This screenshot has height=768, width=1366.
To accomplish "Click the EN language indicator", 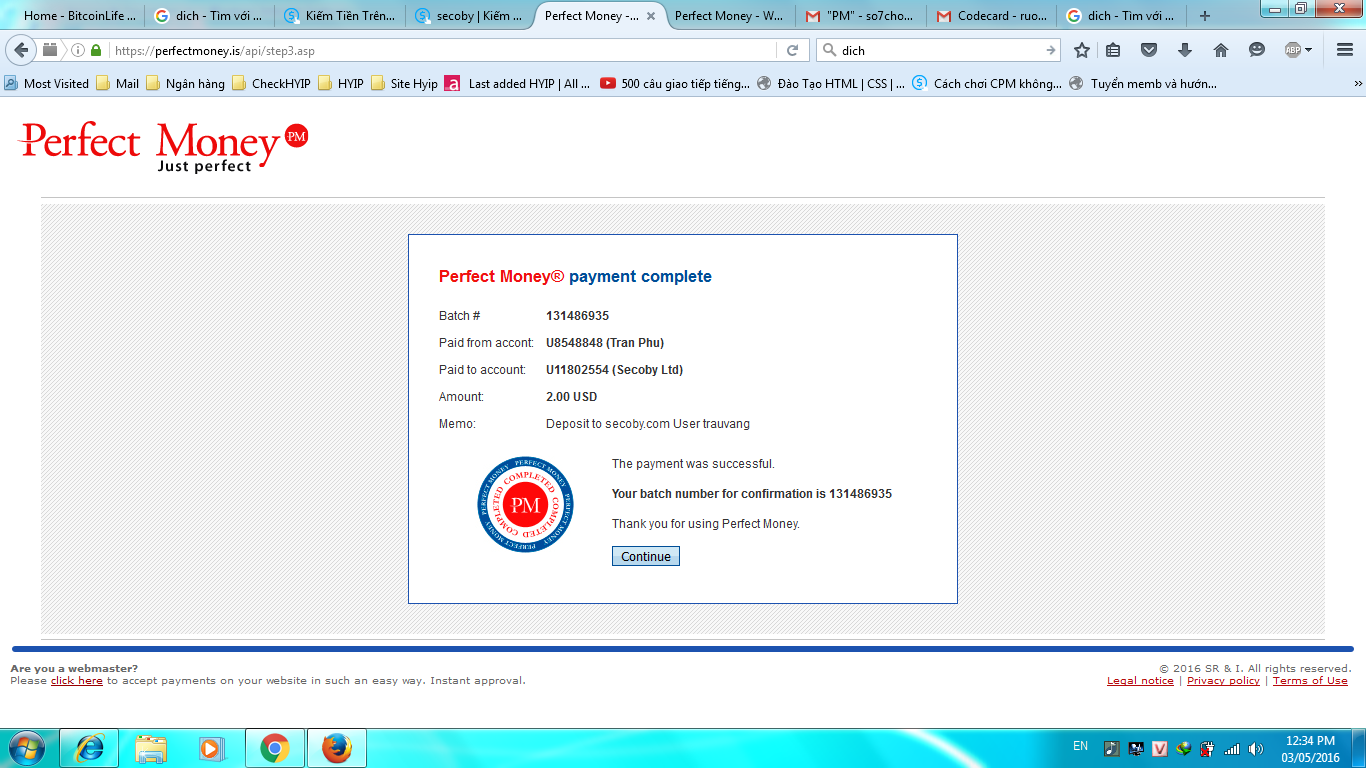I will (x=1080, y=746).
